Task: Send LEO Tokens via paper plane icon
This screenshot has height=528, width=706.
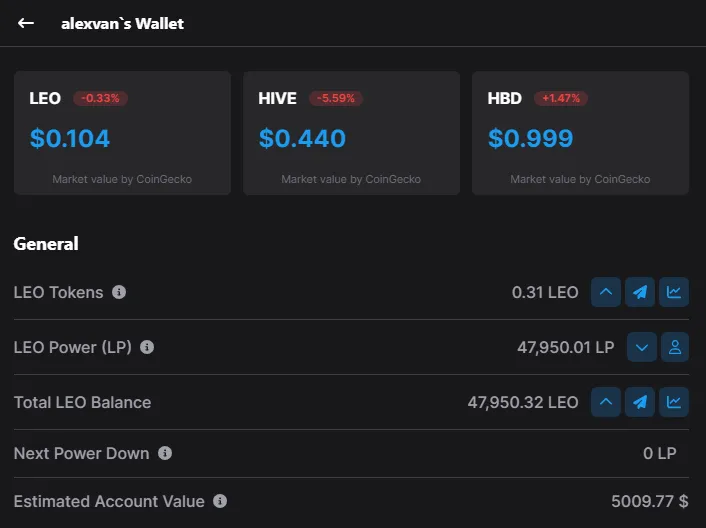Action: coord(640,292)
